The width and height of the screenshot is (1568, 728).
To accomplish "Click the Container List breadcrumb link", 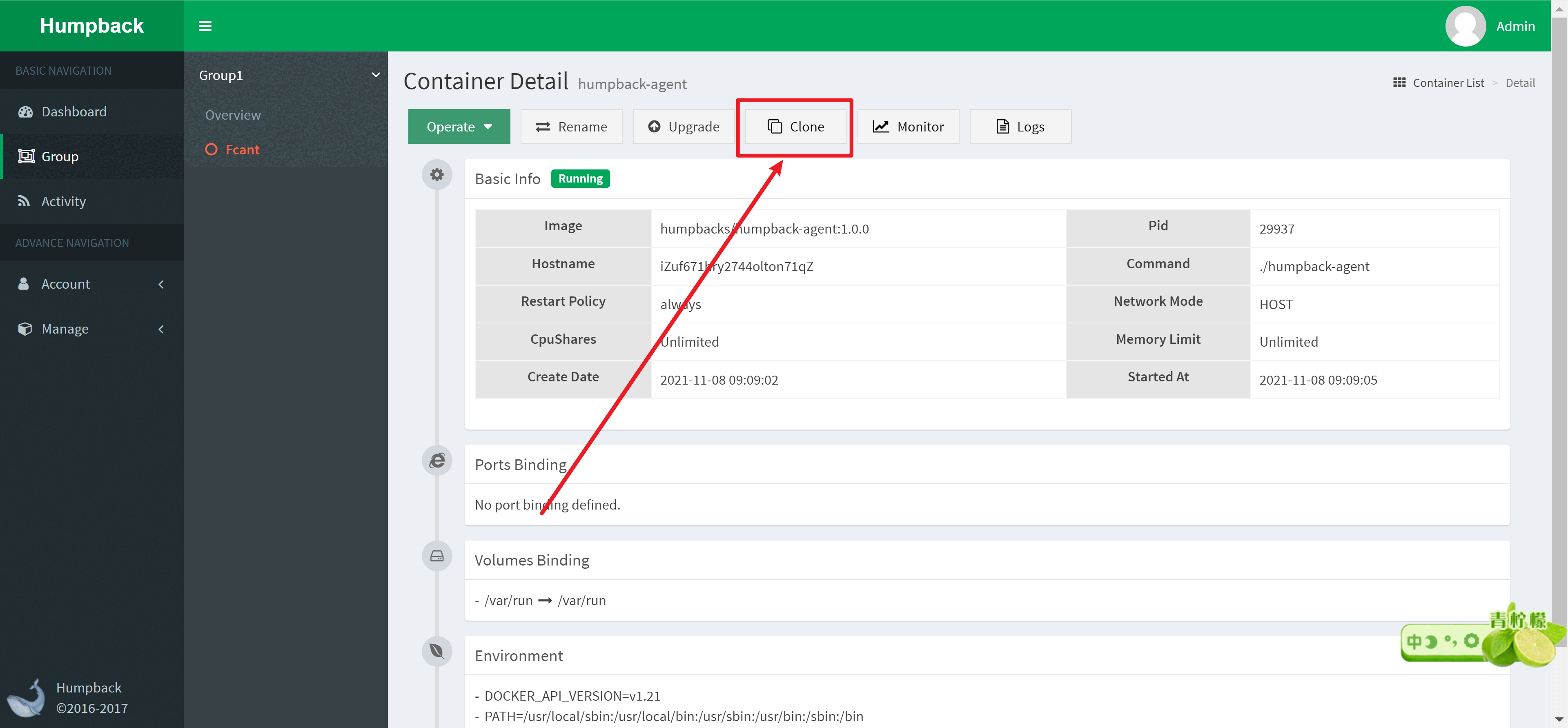I will point(1448,83).
